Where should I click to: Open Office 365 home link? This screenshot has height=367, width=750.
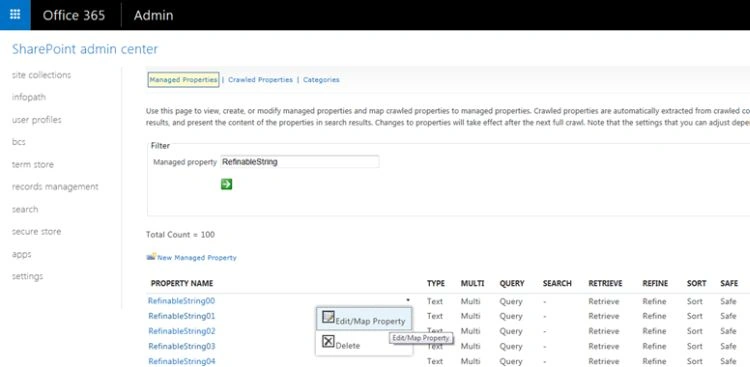[x=74, y=15]
